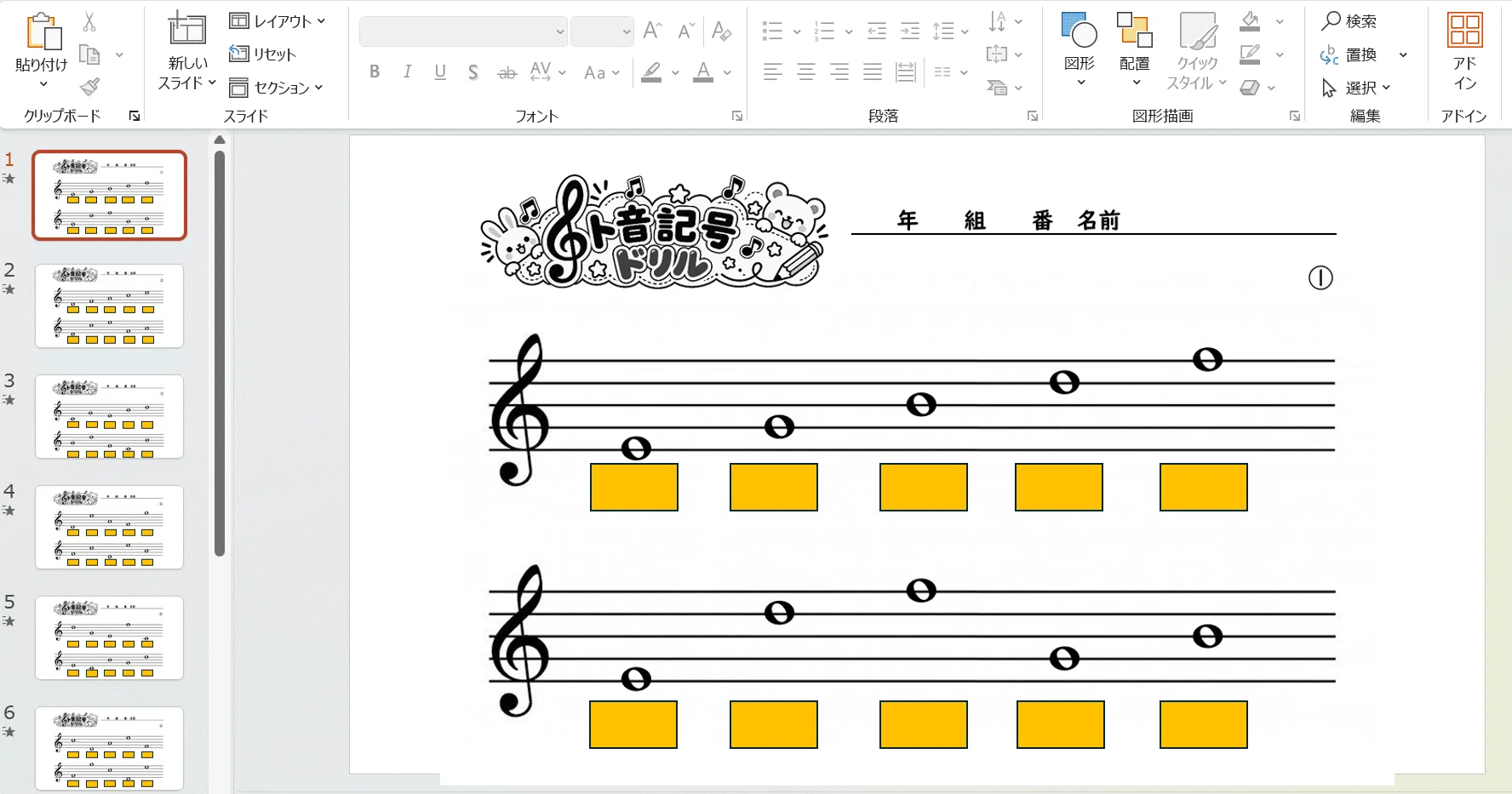Open the Clipboard group dialog launcher
This screenshot has height=794, width=1512.
tap(135, 116)
